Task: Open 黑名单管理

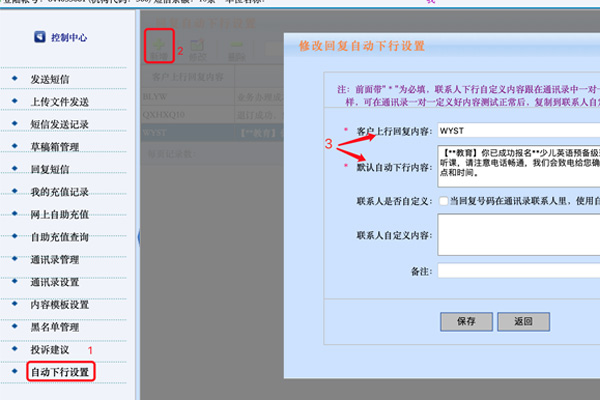Action: tap(55, 327)
